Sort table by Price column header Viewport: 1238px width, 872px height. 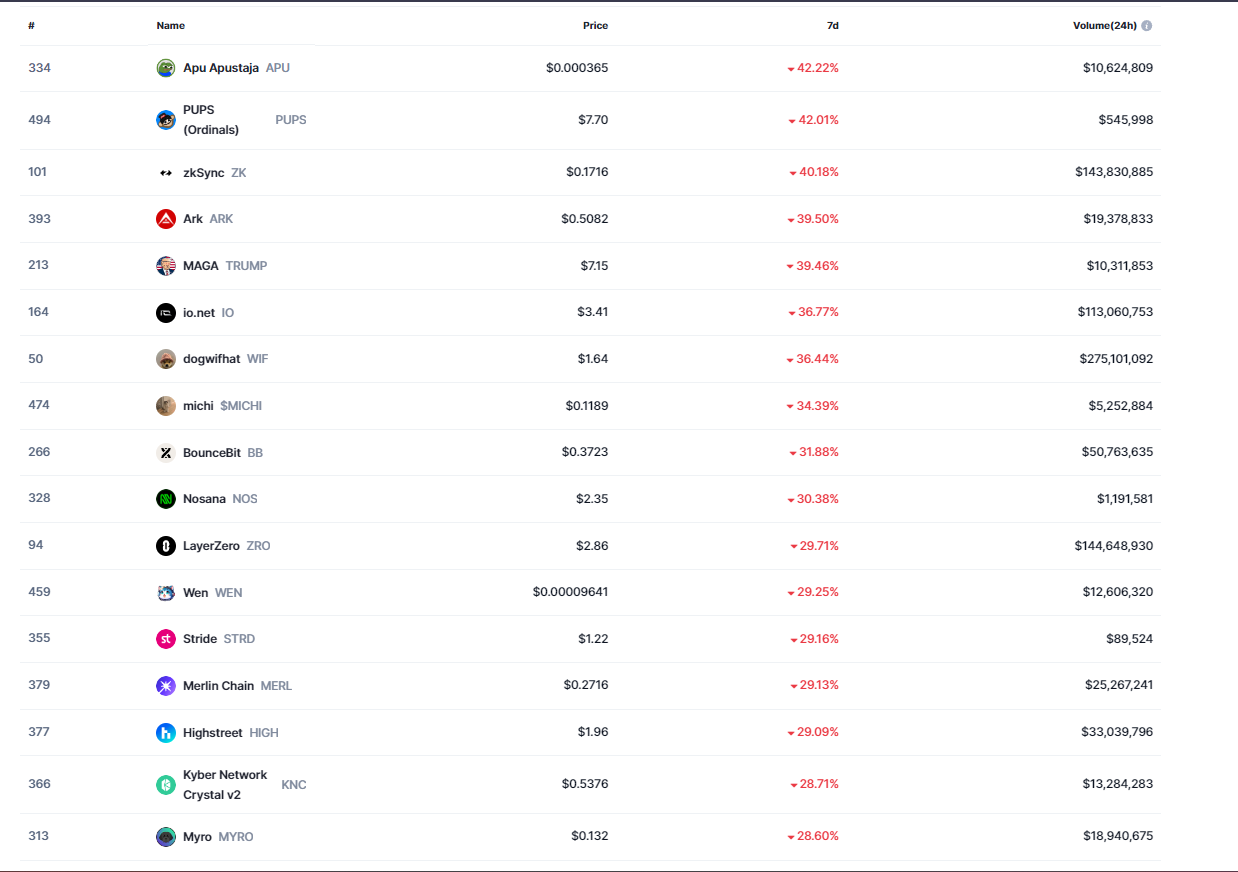(595, 26)
